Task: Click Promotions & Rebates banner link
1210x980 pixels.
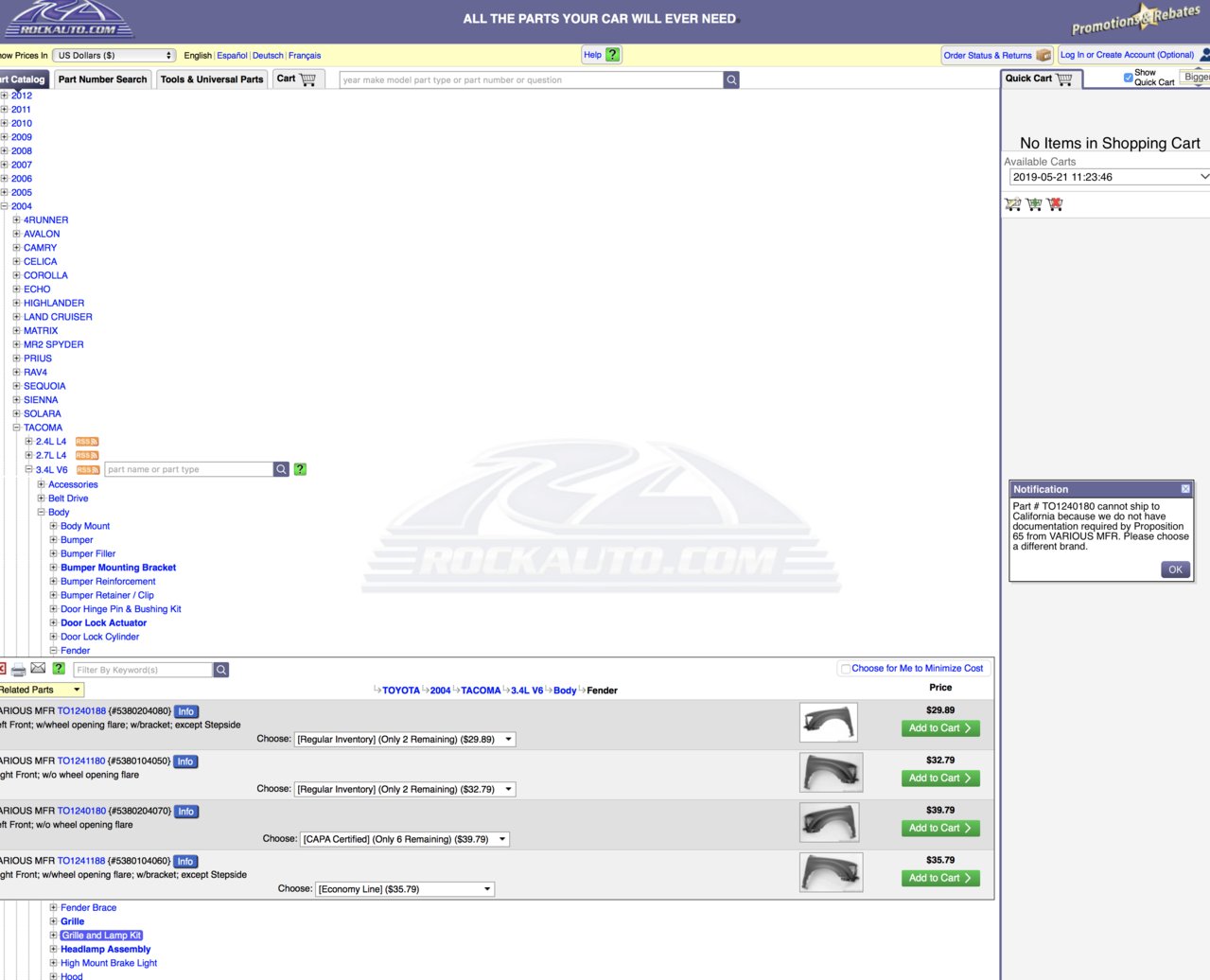Action: pos(1135,20)
